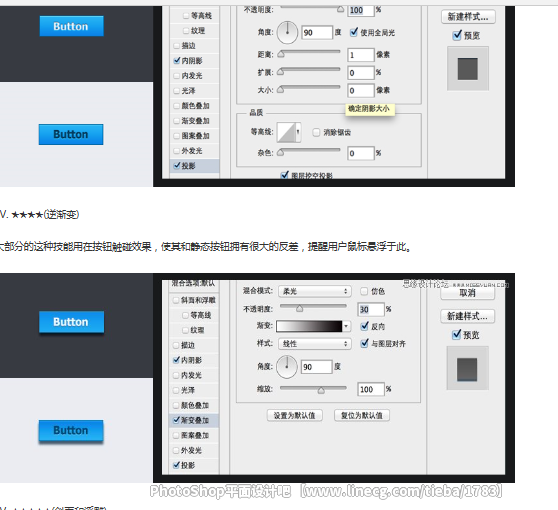Enable 内发光 in drop shadow dialog list
Viewport: 558px width, 510px height.
pos(177,75)
